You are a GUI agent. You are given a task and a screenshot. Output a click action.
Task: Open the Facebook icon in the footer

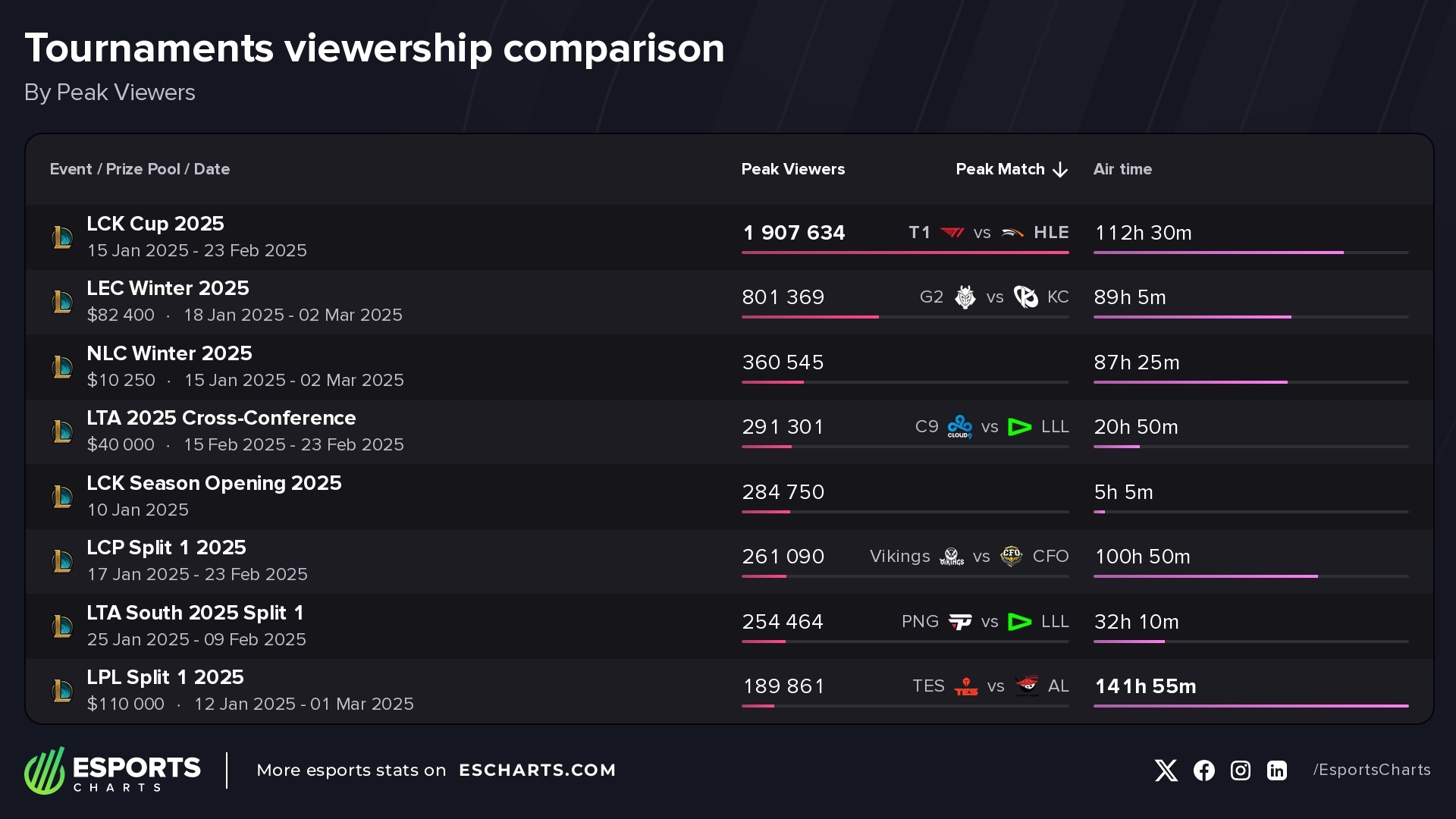pos(1203,770)
